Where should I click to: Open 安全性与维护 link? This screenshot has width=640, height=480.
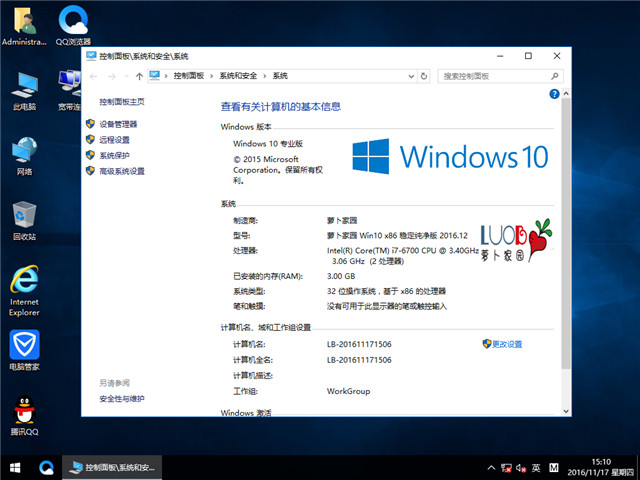[x=122, y=399]
